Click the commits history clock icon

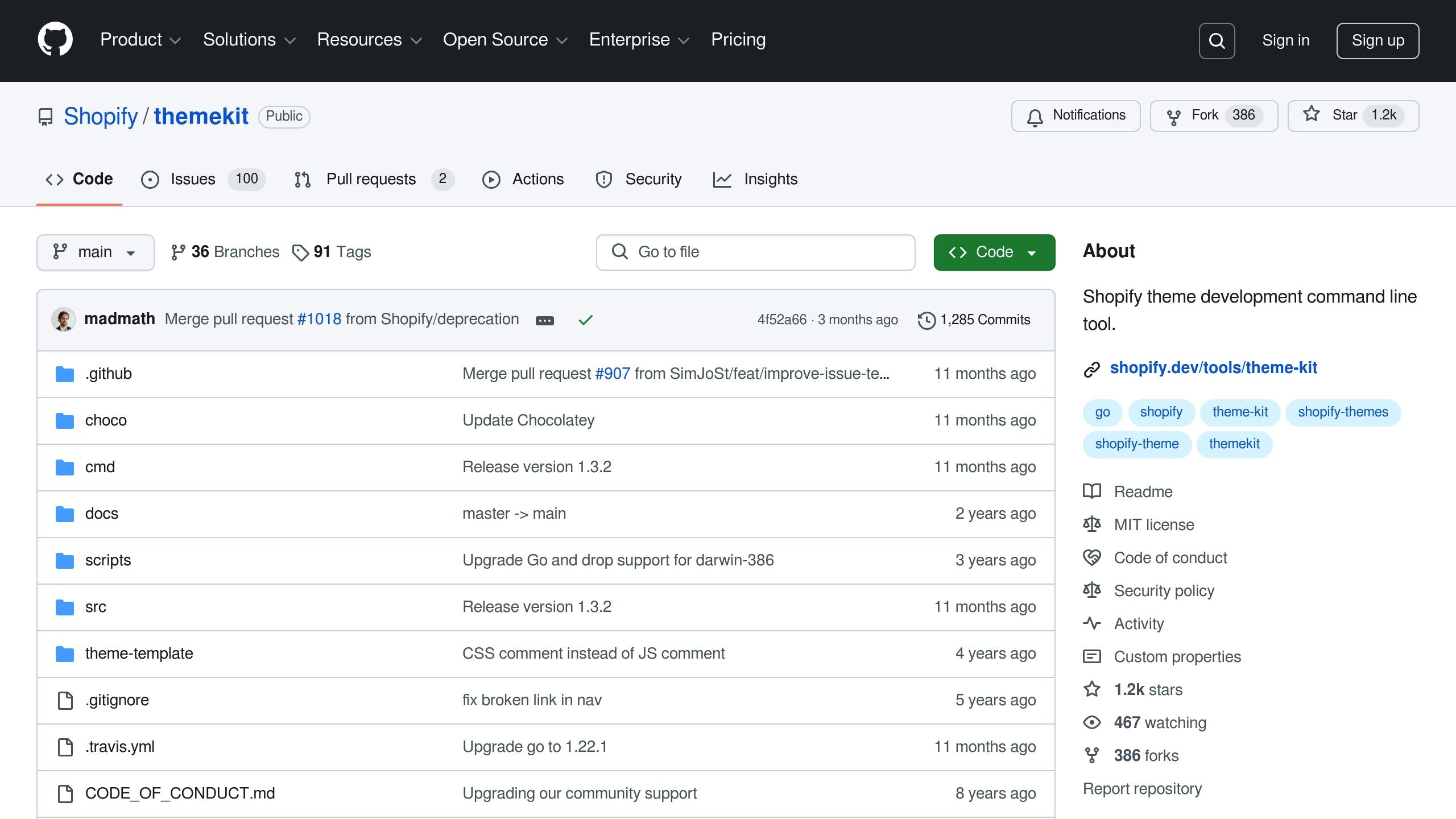click(x=926, y=320)
